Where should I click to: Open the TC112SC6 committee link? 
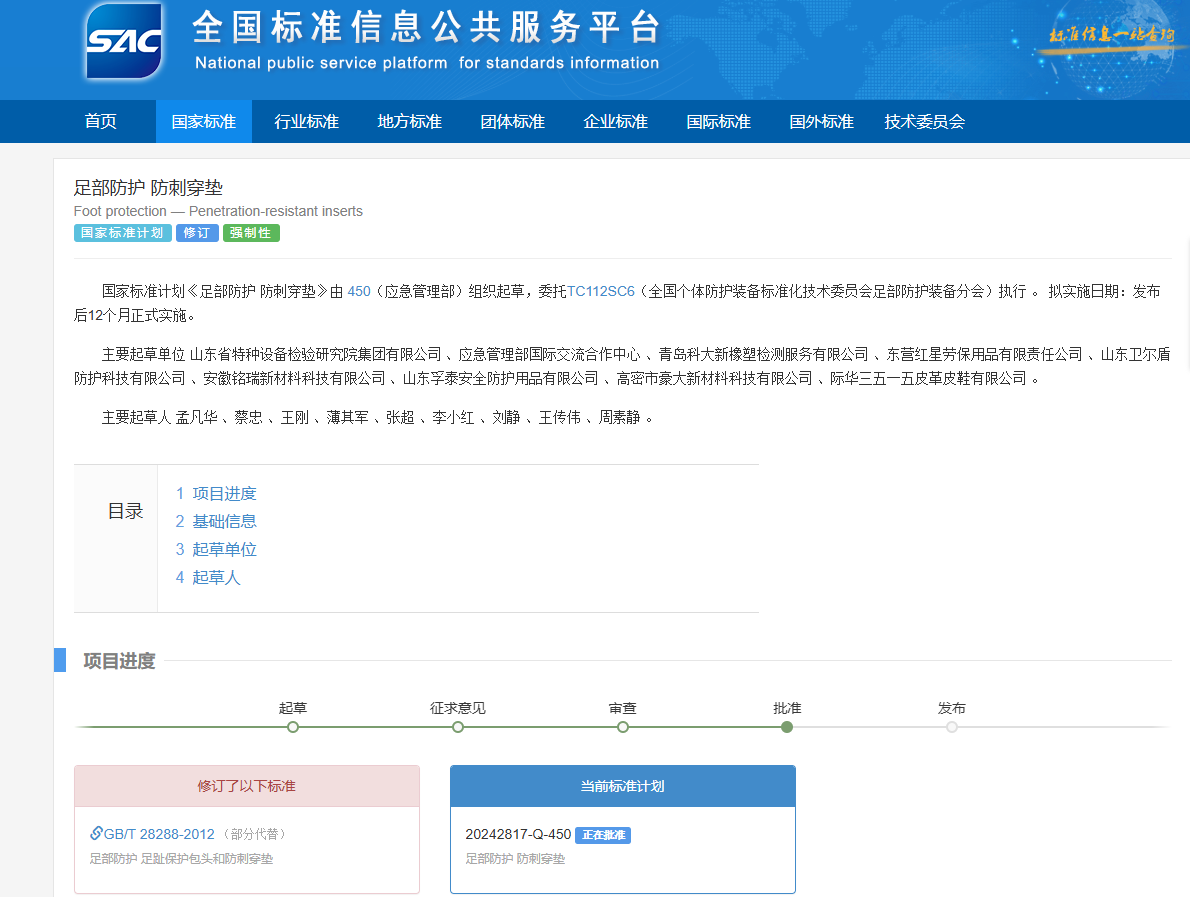coord(600,291)
